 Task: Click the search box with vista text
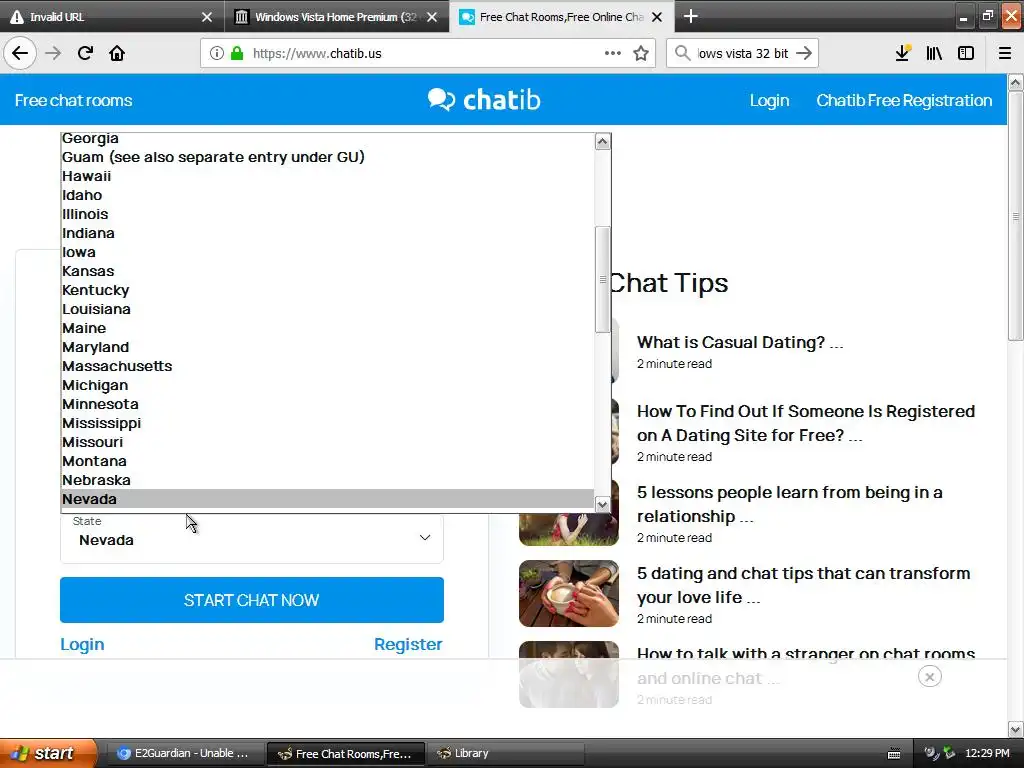pyautogui.click(x=743, y=54)
